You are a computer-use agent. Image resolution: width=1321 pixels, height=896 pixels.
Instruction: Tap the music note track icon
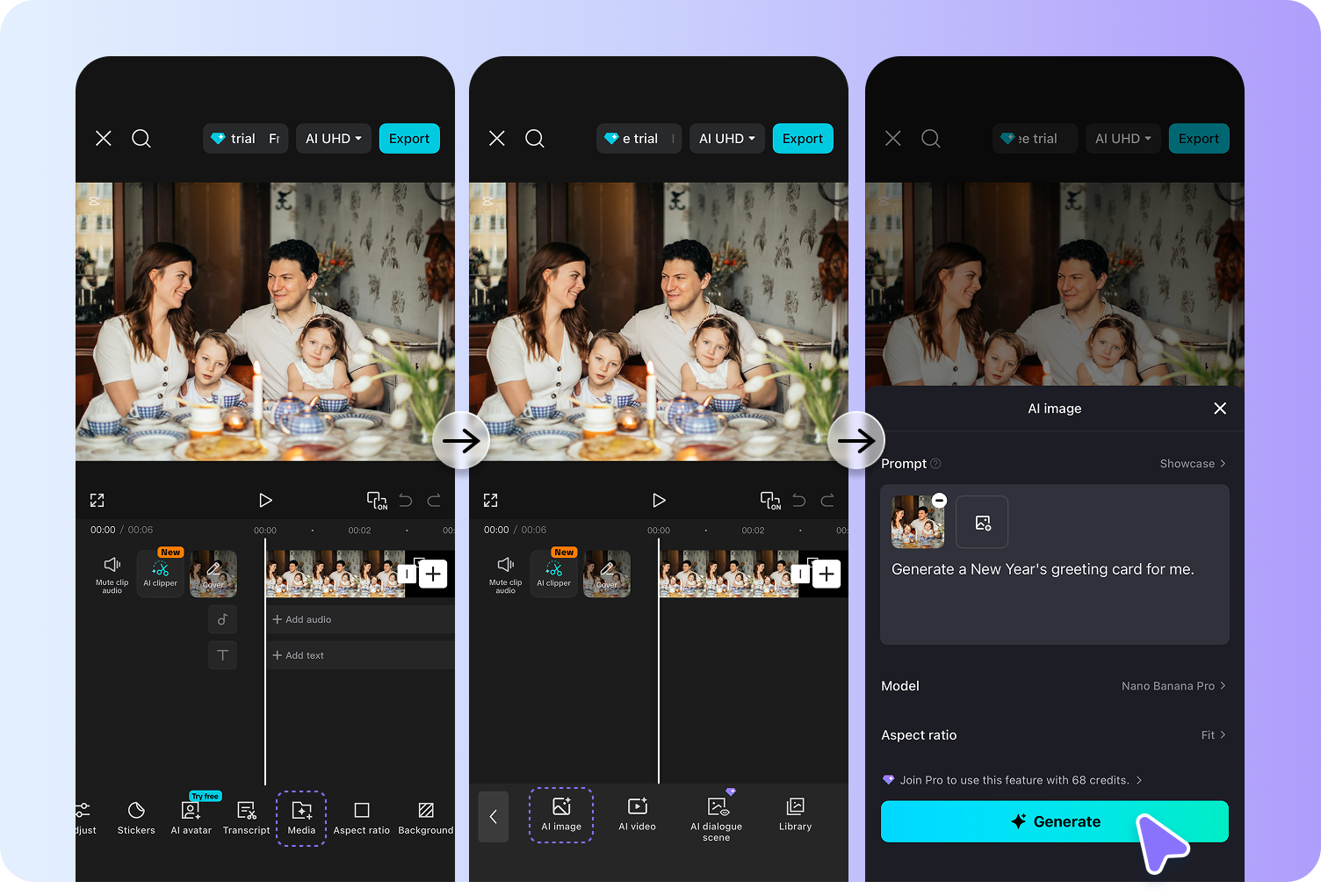222,619
